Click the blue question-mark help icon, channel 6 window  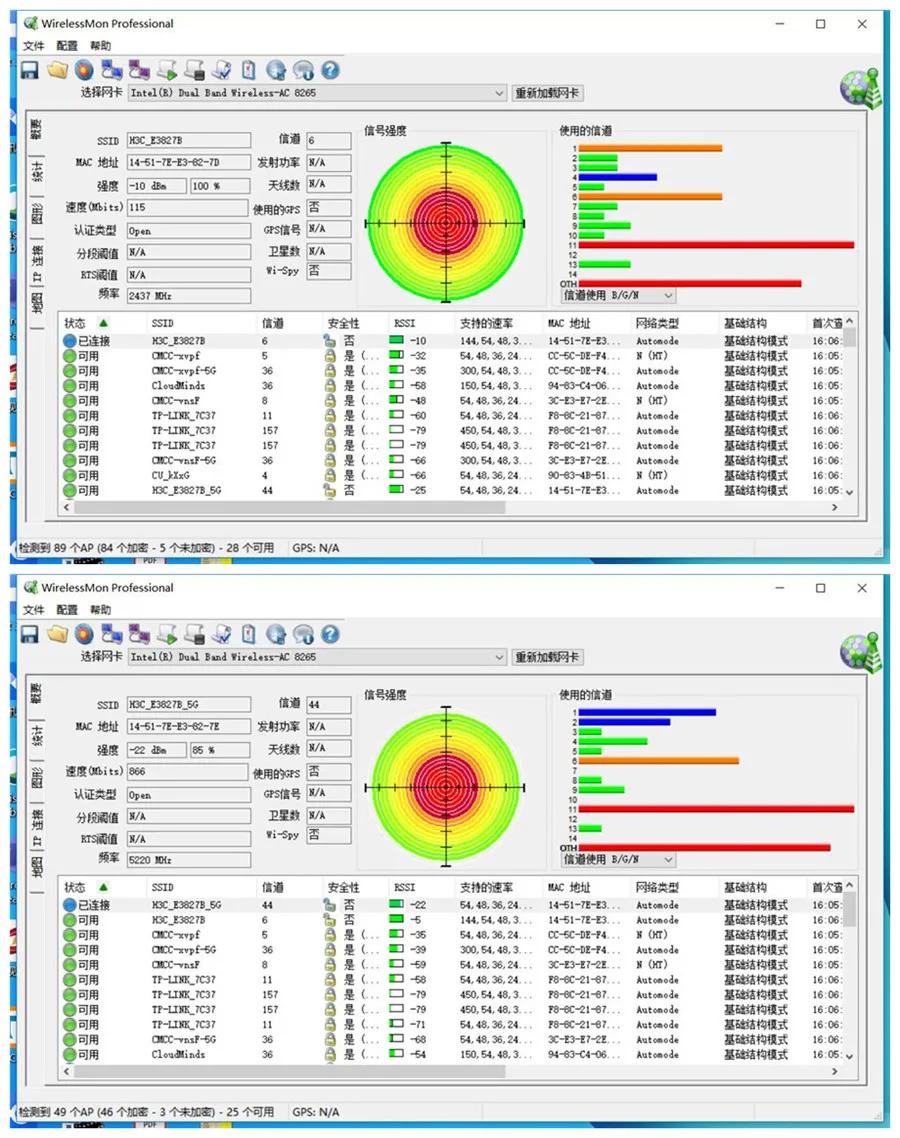click(x=330, y=70)
